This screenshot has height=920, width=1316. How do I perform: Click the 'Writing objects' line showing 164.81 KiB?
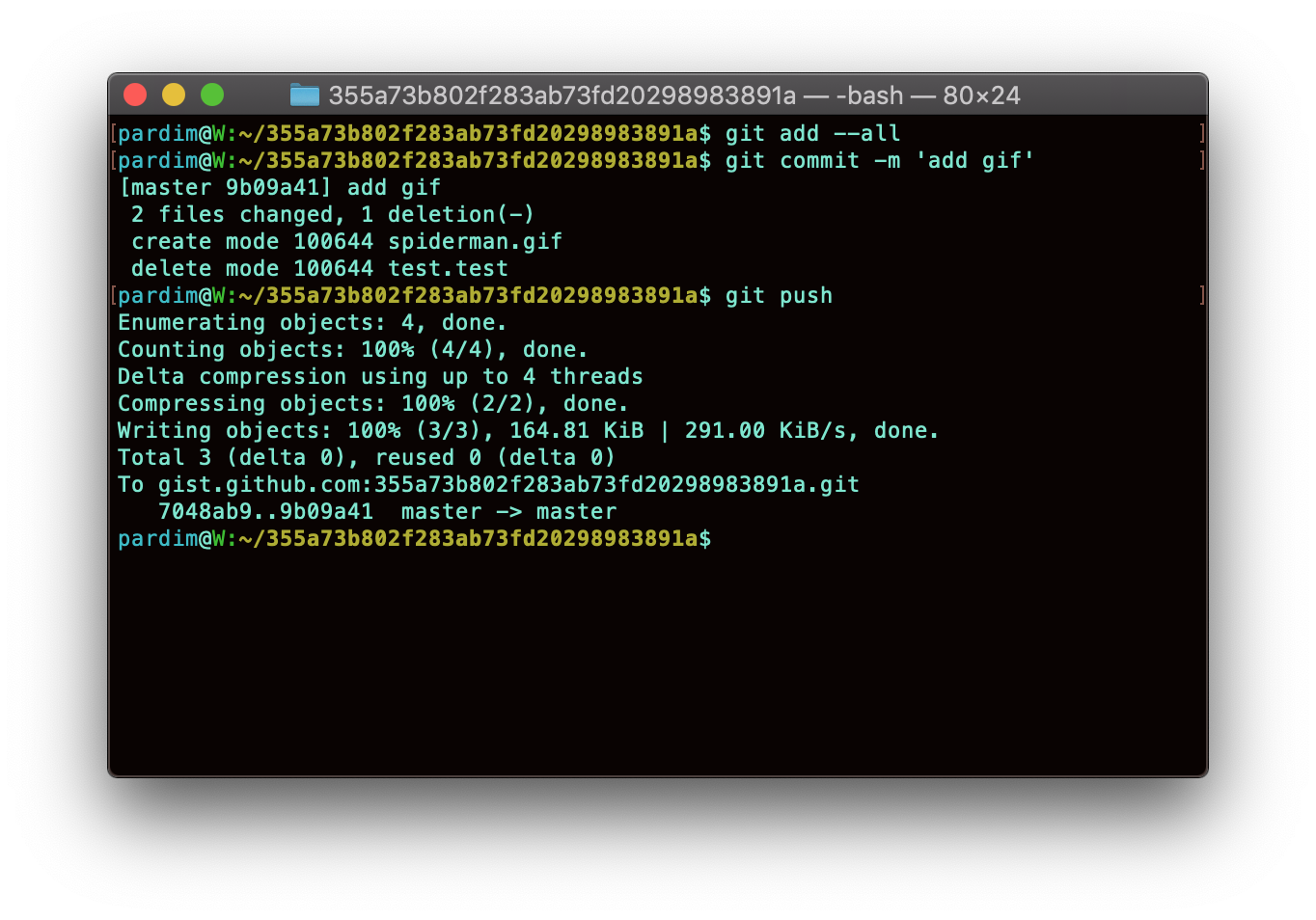[528, 431]
